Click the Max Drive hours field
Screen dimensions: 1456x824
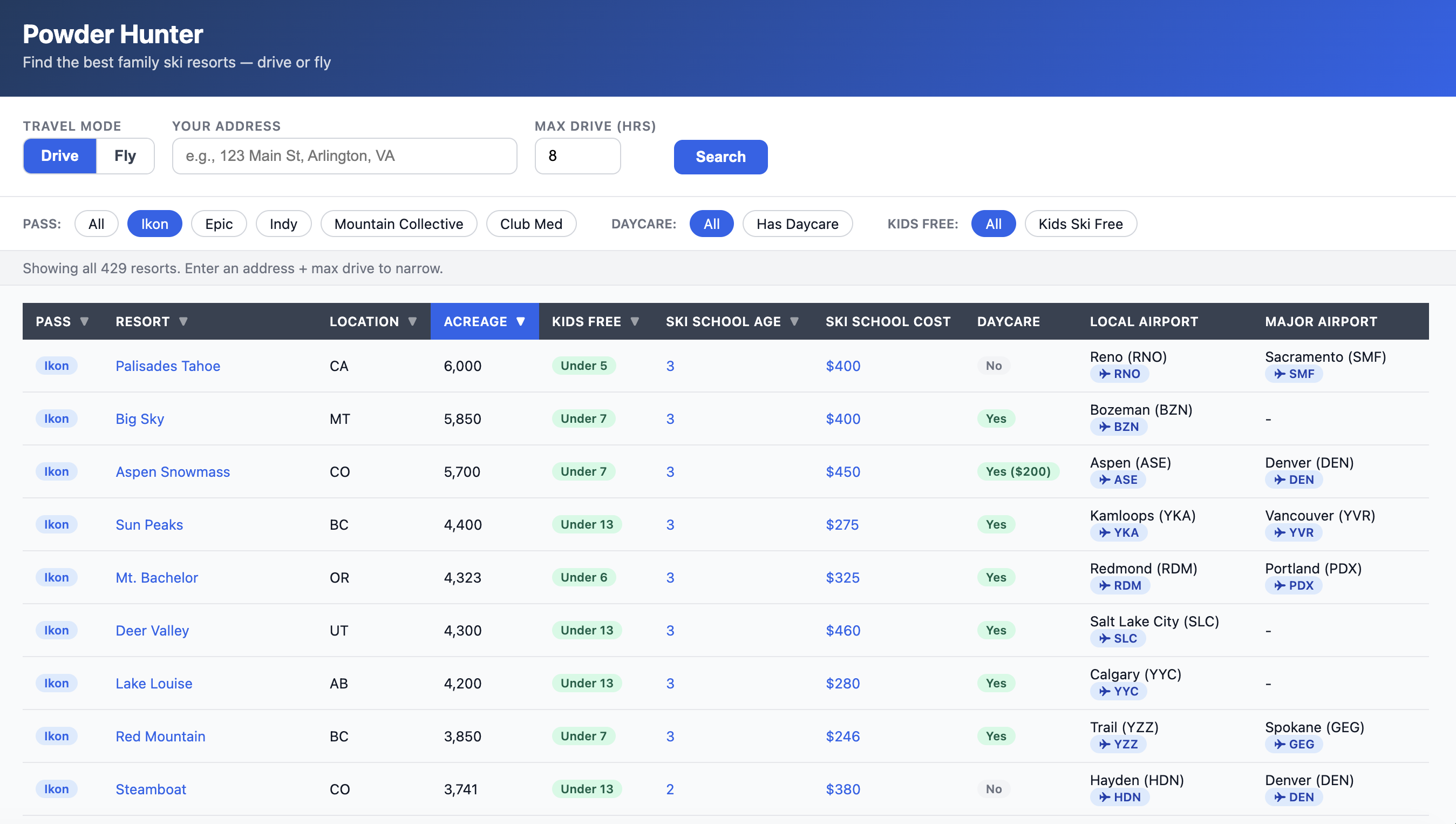click(x=577, y=156)
